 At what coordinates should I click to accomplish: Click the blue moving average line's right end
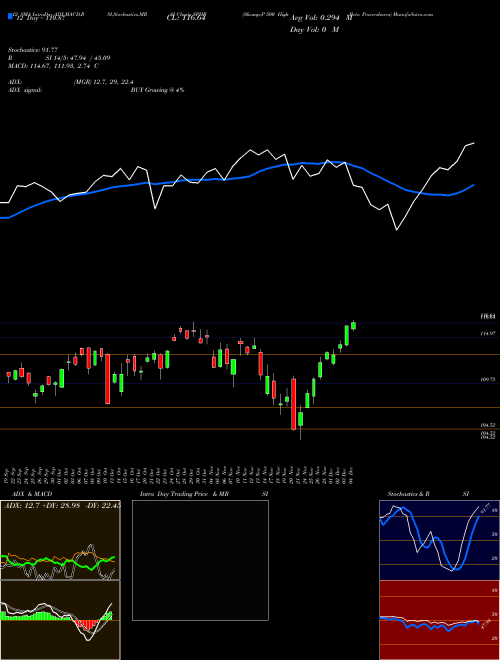pyautogui.click(x=474, y=185)
